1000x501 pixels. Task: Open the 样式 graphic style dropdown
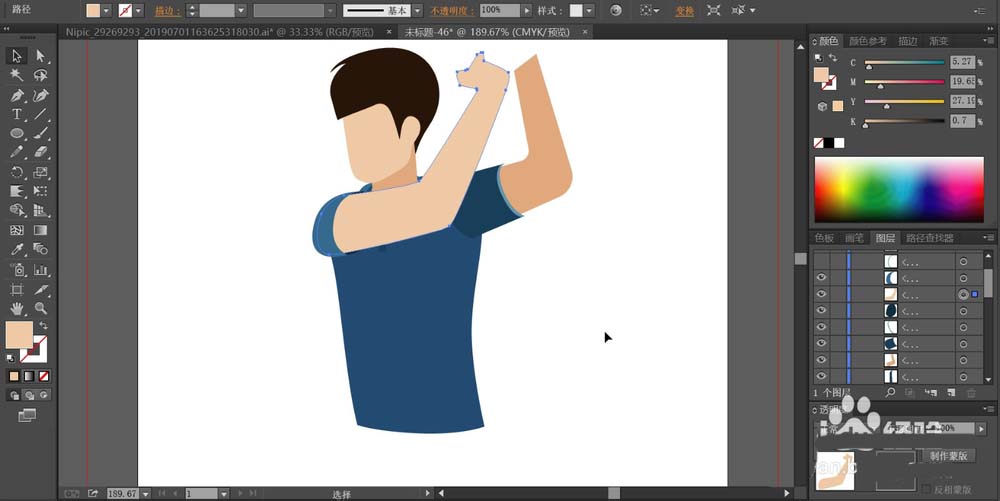pos(589,10)
